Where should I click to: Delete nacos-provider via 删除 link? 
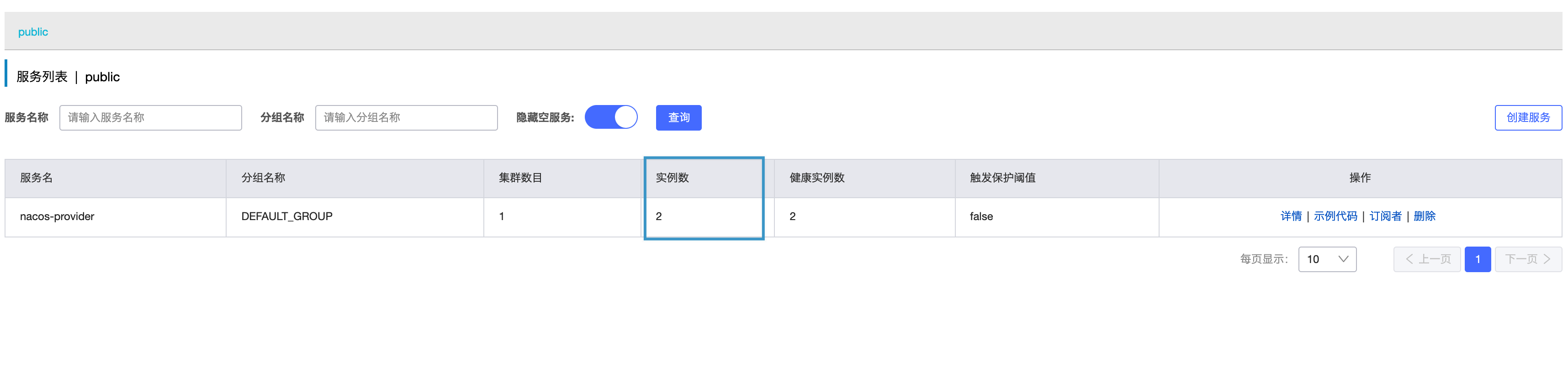[x=1425, y=216]
